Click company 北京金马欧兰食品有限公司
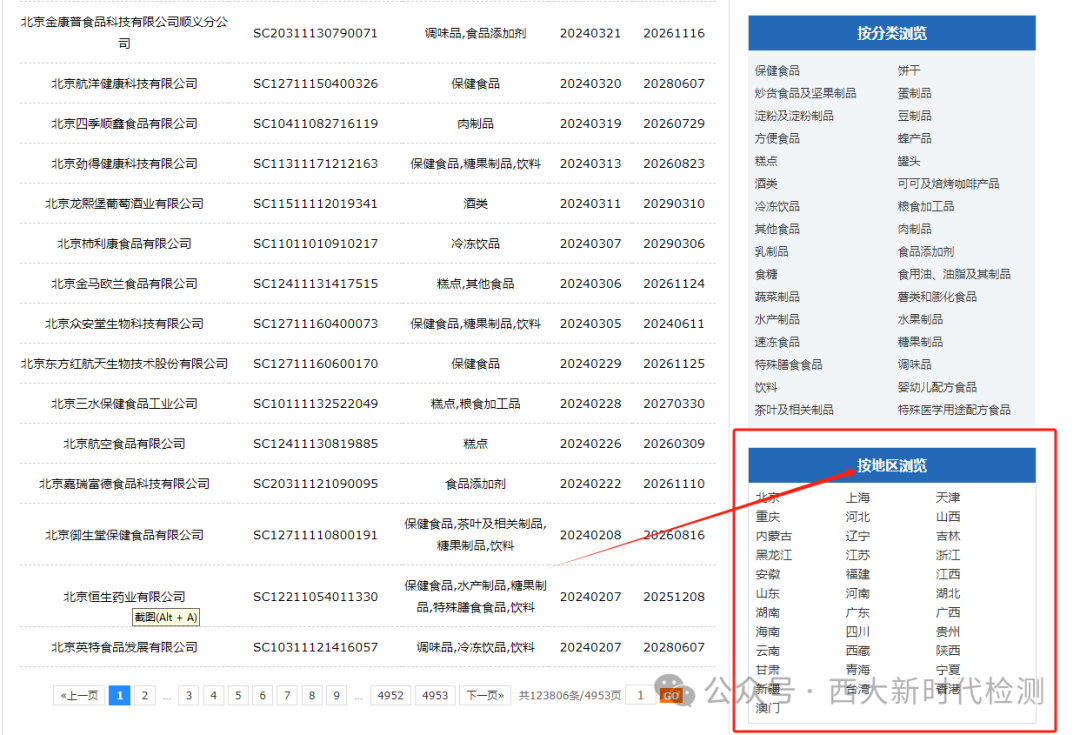The height and width of the screenshot is (735, 1080). tap(124, 283)
